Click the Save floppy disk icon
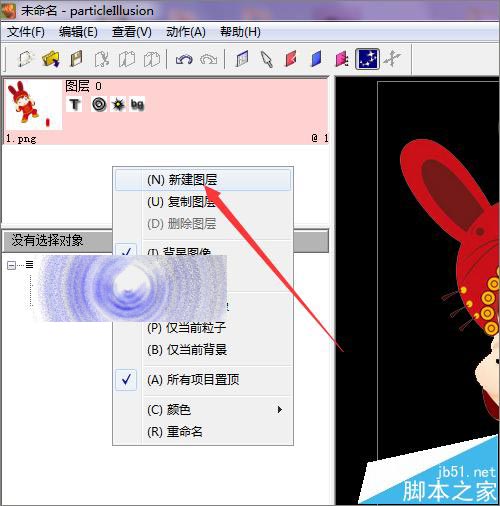Screen dimensions: 500x506 pyautogui.click(x=76, y=59)
